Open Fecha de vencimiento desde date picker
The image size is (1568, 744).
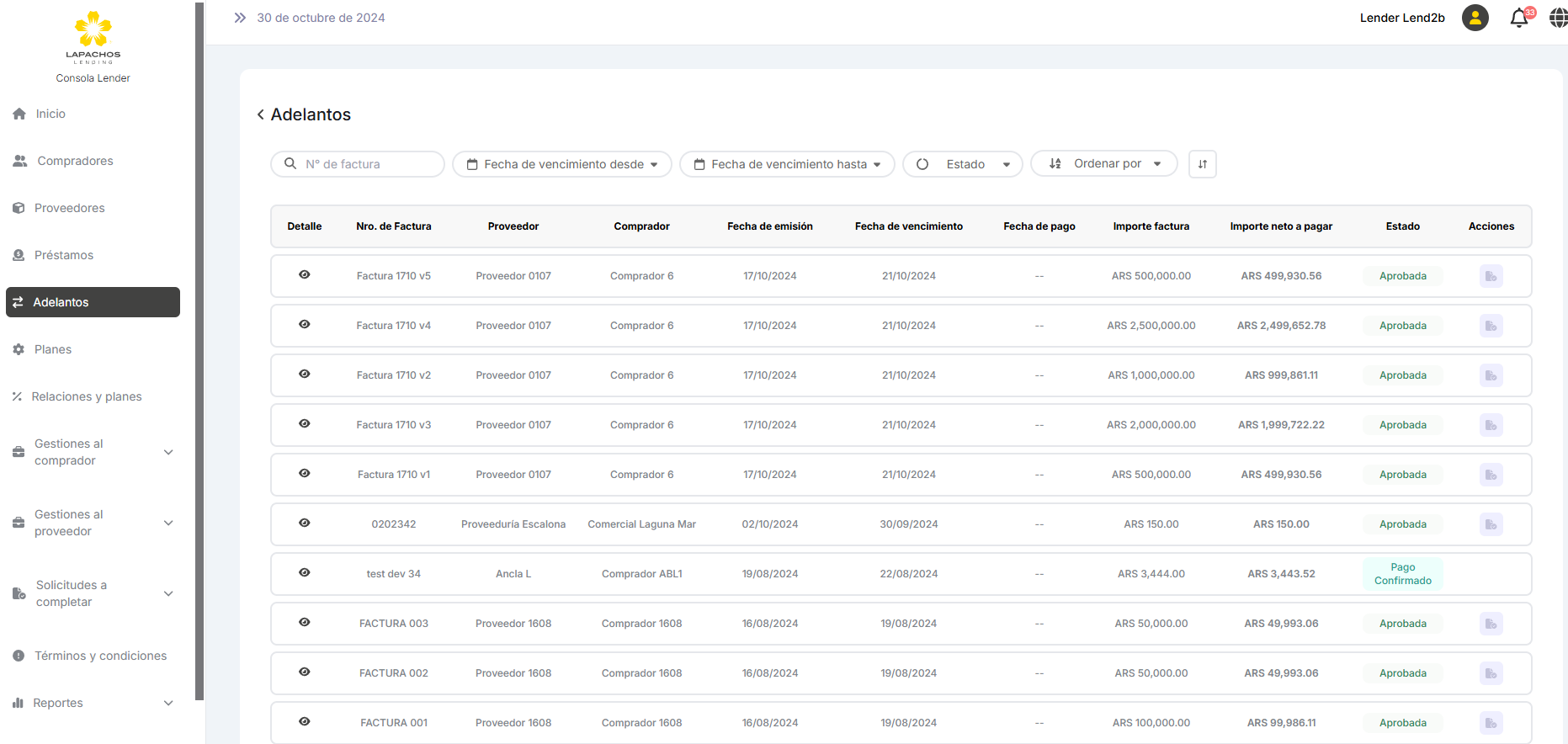click(561, 164)
